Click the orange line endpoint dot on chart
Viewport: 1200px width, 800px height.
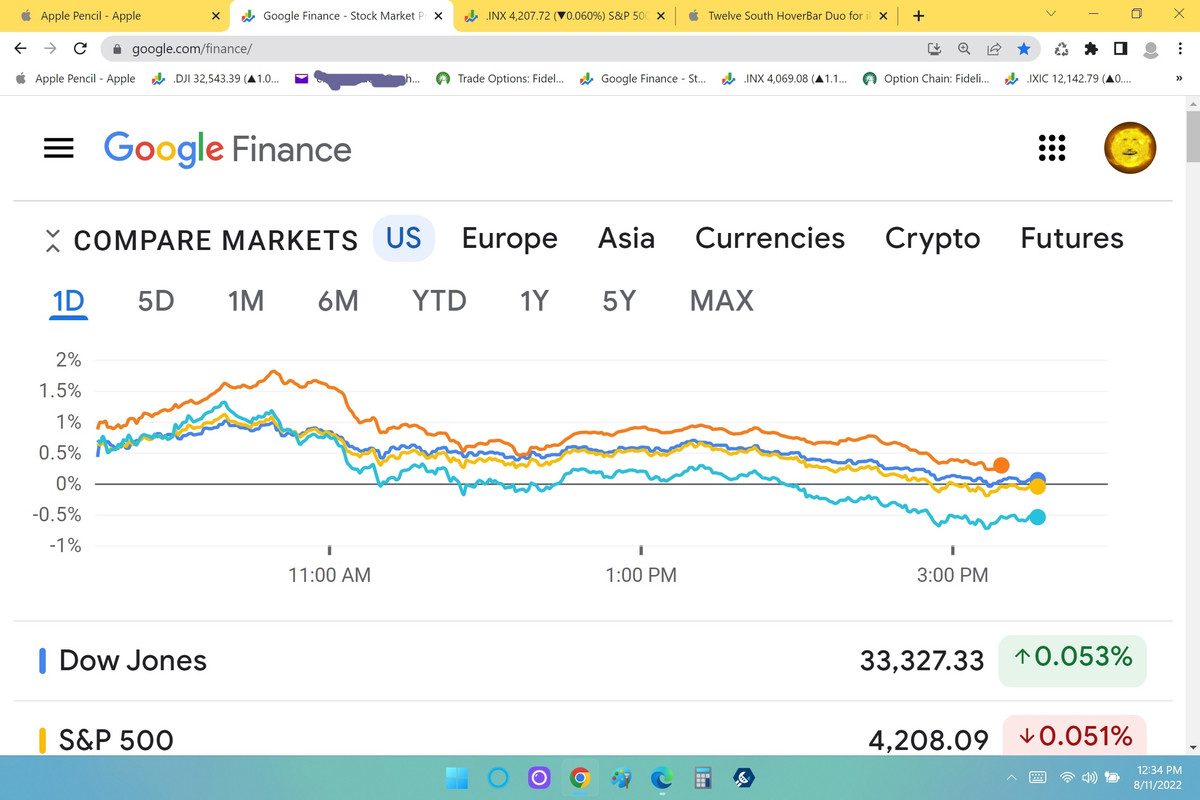(x=1001, y=465)
